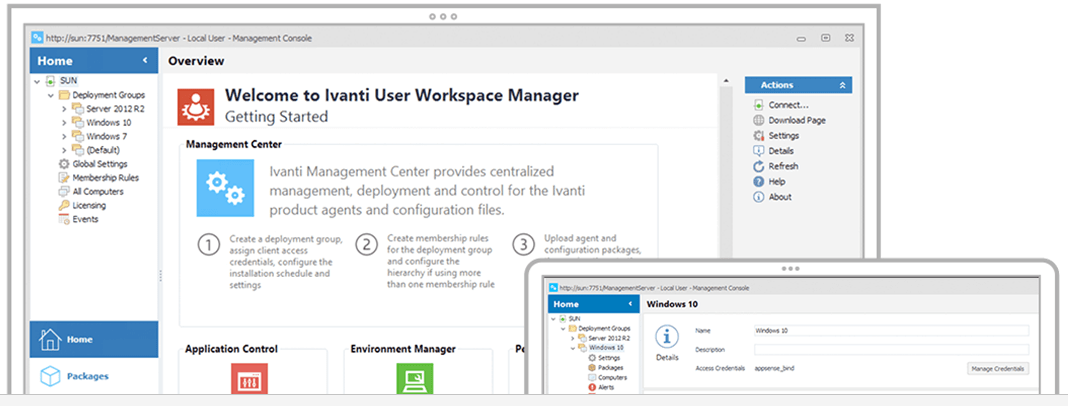Click the Deployment Groups folder icon in the small window
The height and width of the screenshot is (406, 1068).
click(x=574, y=328)
